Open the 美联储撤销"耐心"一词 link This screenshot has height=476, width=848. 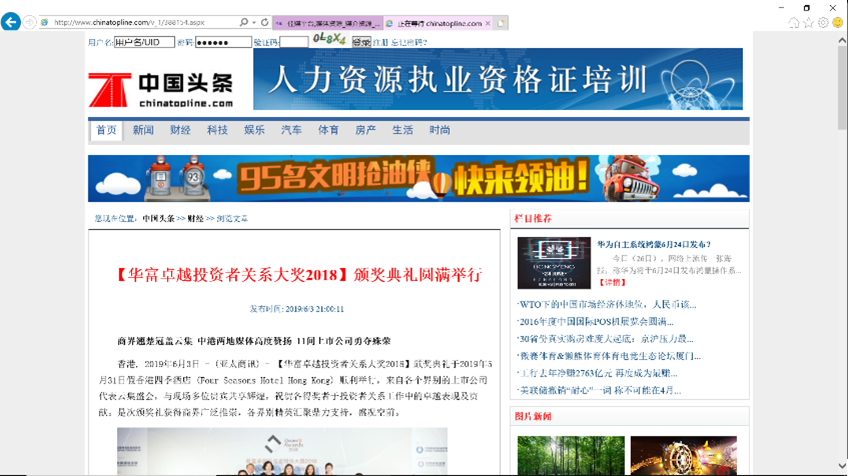point(599,391)
